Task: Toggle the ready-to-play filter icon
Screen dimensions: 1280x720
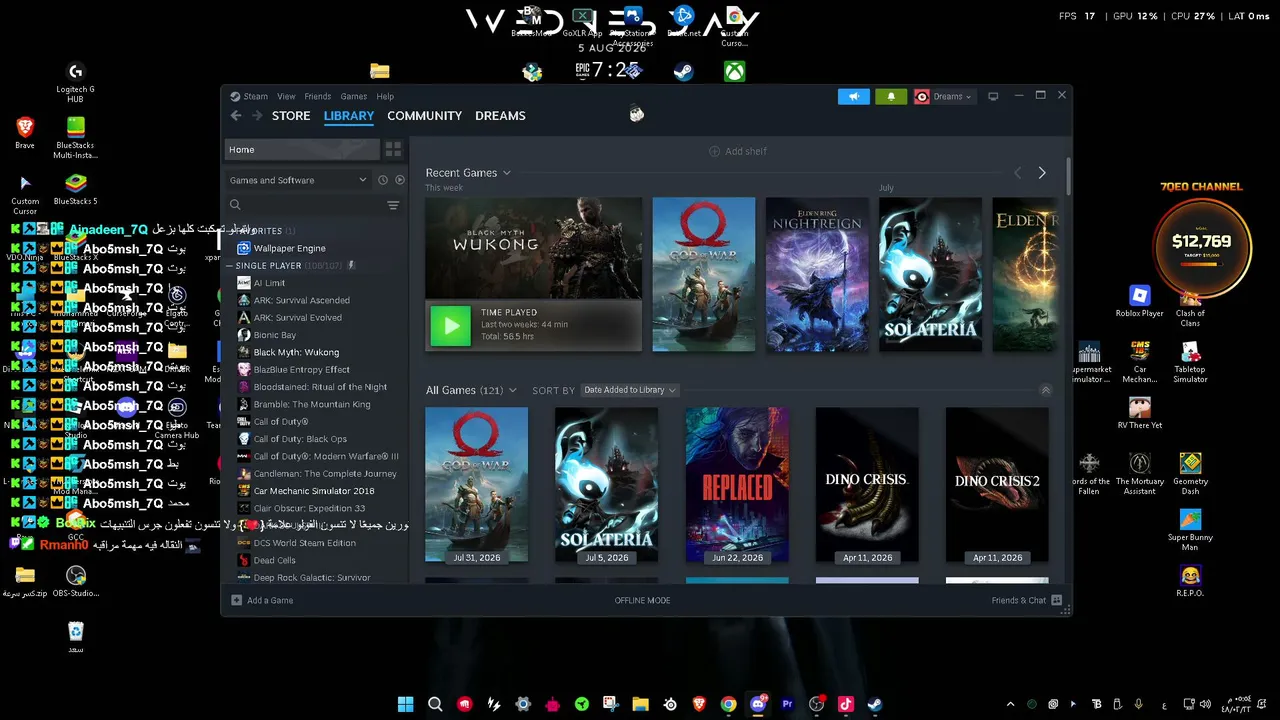Action: click(400, 180)
